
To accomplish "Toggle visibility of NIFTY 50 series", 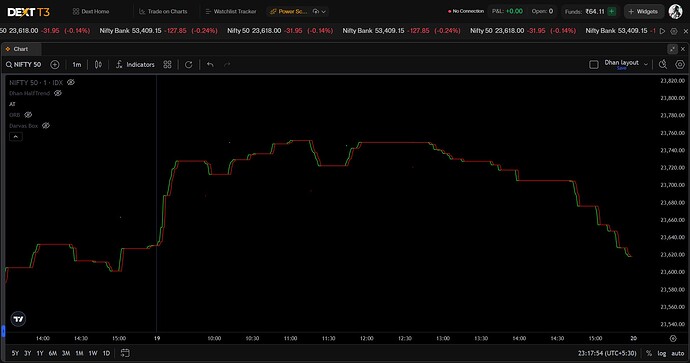I will (70, 82).
